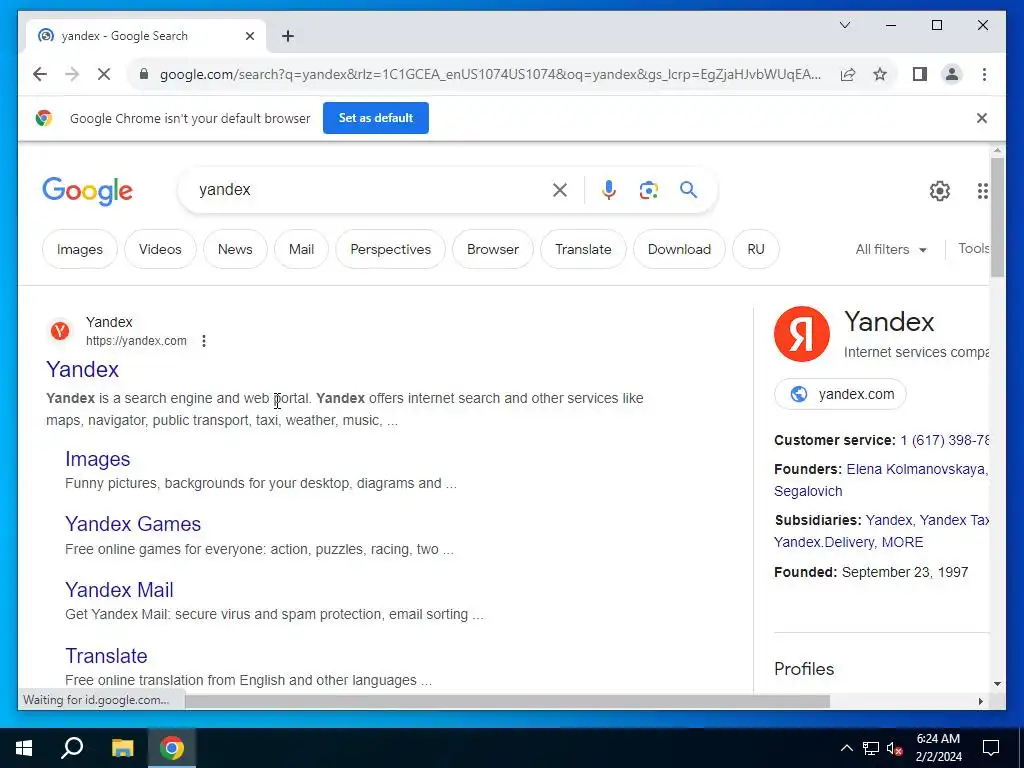Click the horizontal scrollbar right arrow
The image size is (1024, 768).
click(980, 701)
